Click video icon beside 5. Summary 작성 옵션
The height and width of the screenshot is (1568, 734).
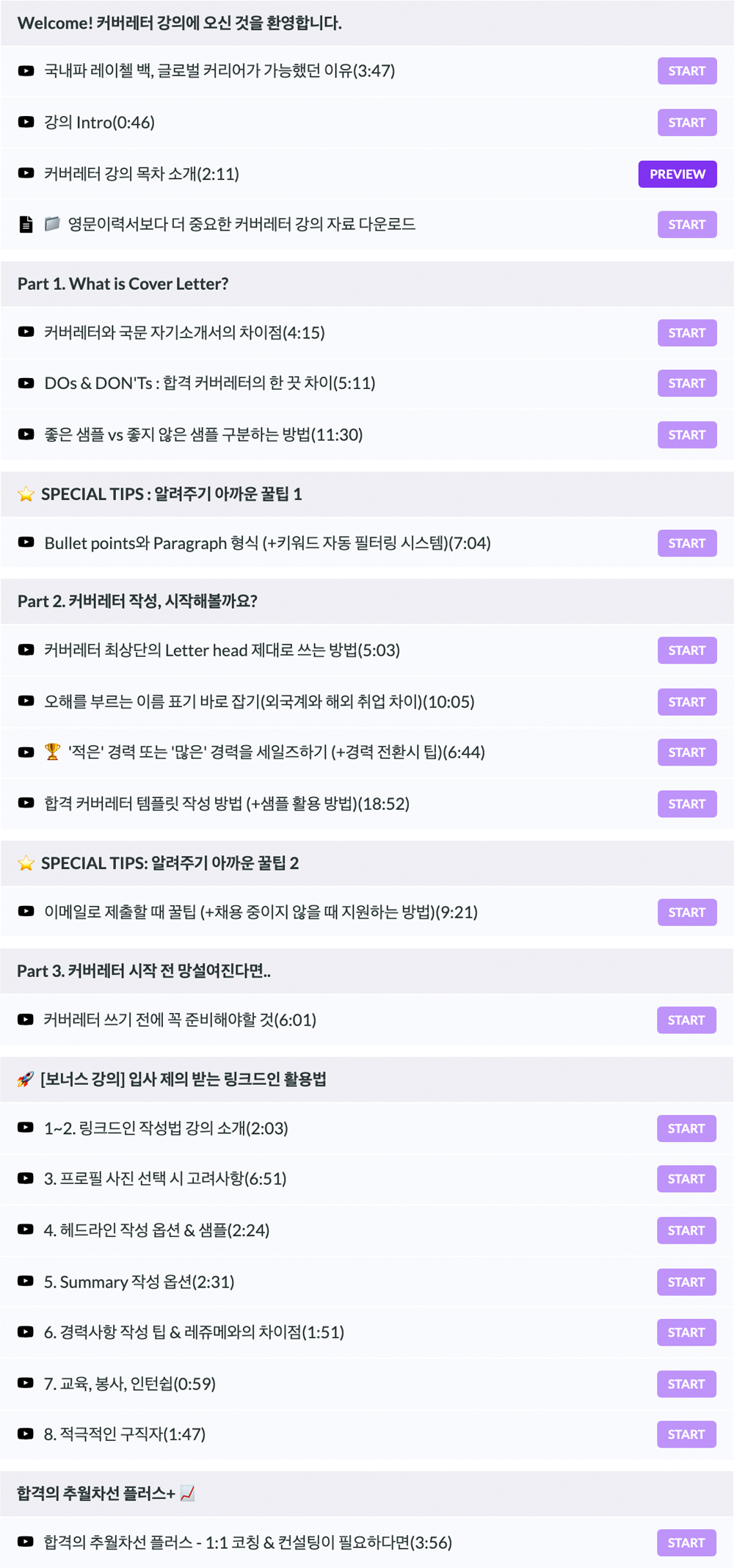[x=26, y=1282]
